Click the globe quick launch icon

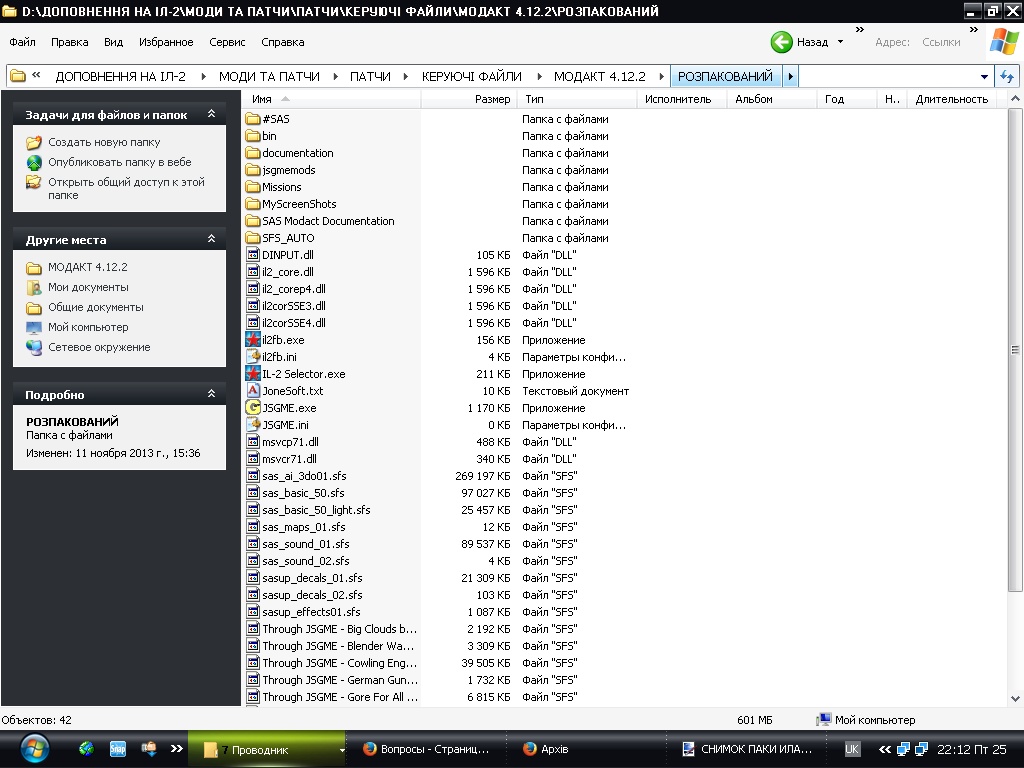click(86, 749)
